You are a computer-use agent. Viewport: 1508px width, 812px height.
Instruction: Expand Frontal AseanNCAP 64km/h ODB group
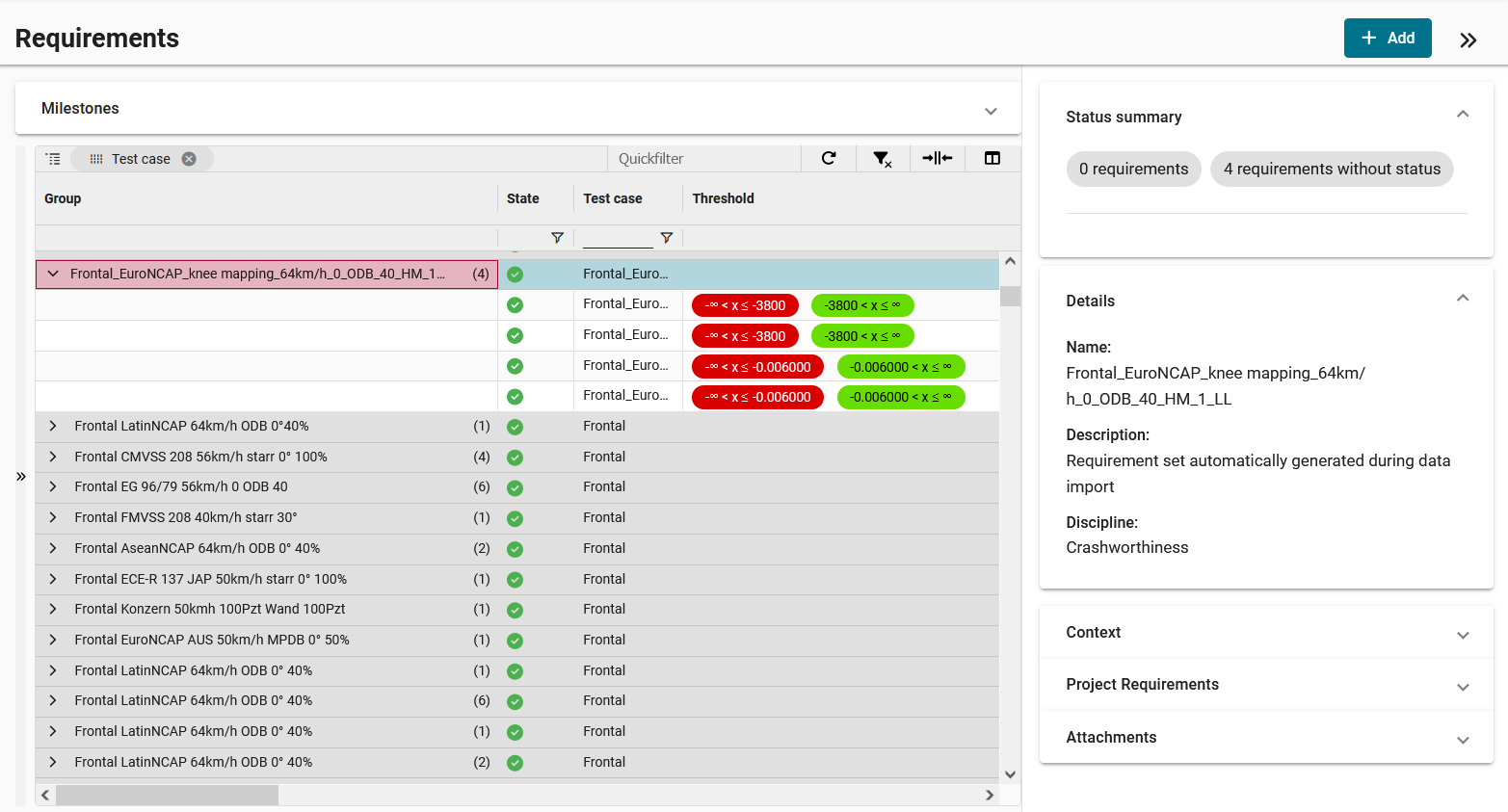coord(53,548)
